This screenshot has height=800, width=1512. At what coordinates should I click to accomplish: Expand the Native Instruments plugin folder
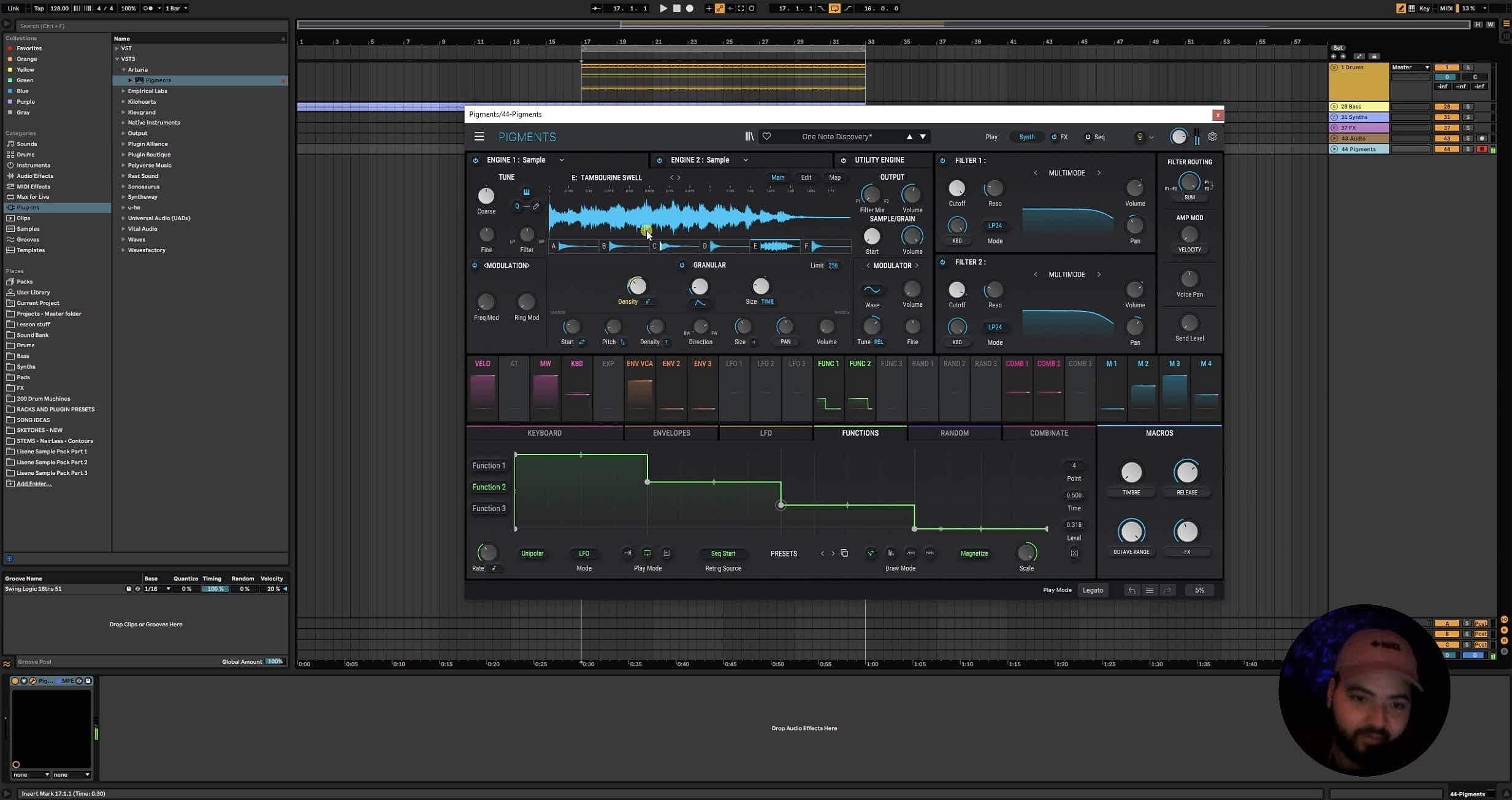(123, 123)
